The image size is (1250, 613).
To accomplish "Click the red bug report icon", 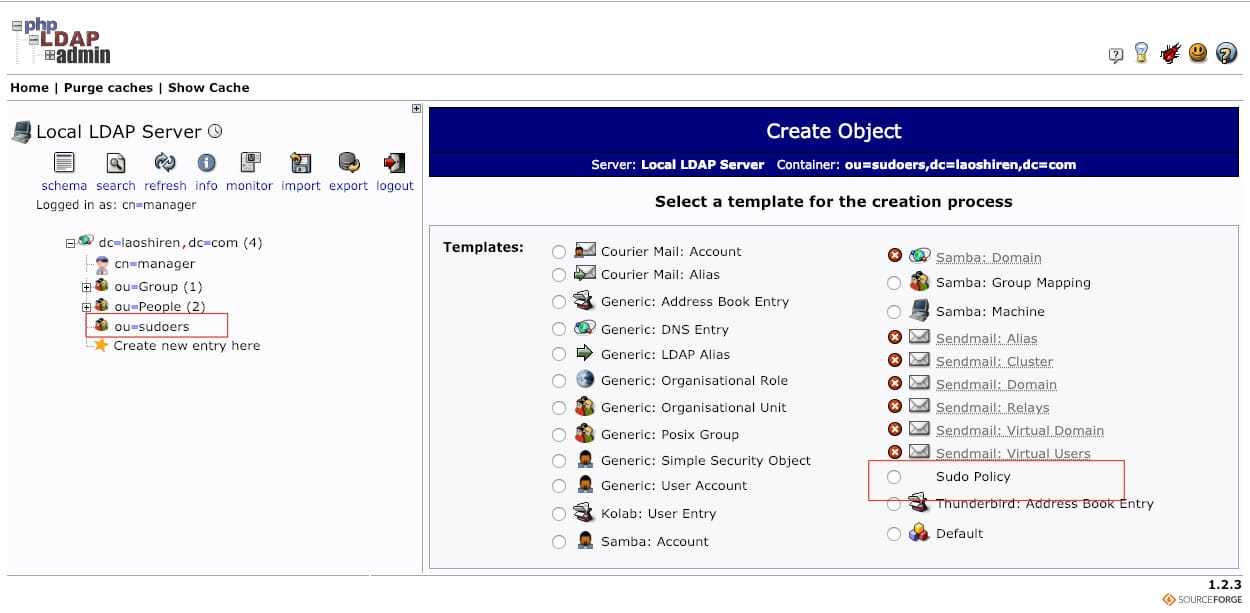I will [1169, 53].
